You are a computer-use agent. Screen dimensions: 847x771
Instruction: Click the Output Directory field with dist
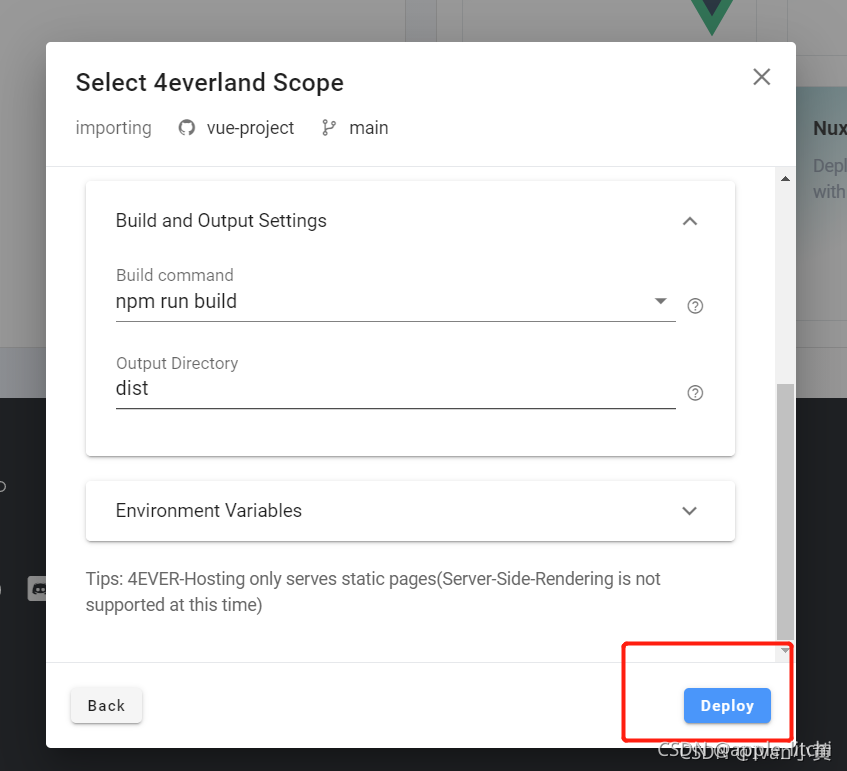coord(395,388)
